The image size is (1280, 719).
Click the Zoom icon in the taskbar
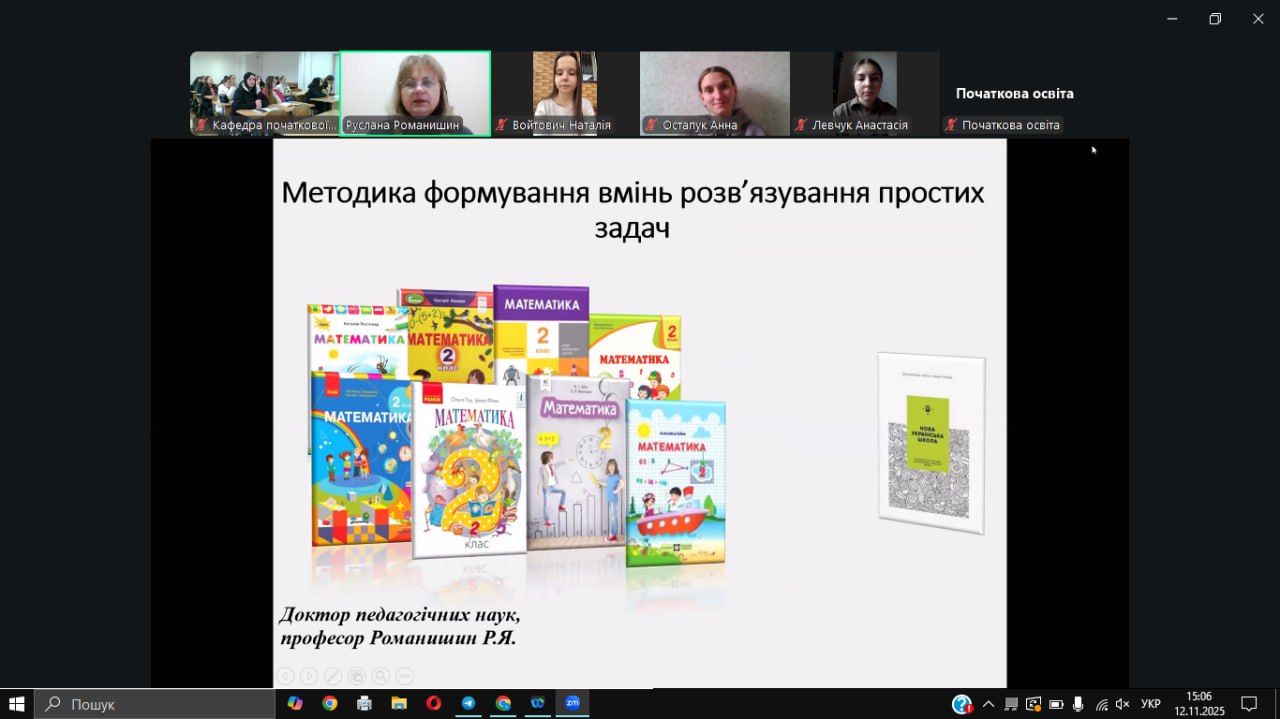572,703
